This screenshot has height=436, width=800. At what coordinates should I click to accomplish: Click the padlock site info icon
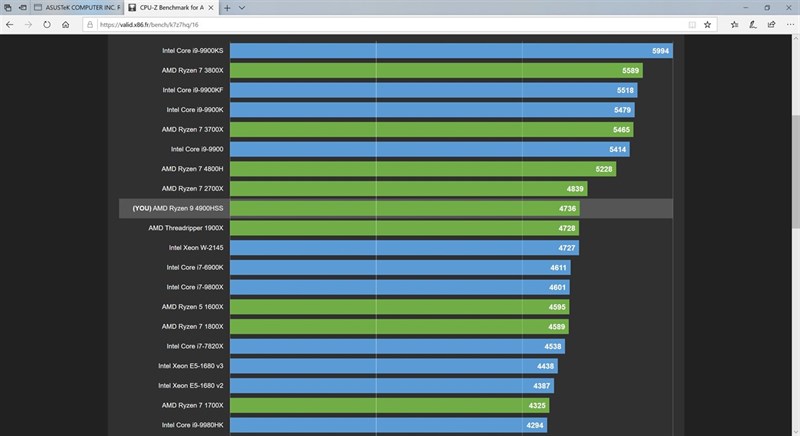(x=90, y=24)
